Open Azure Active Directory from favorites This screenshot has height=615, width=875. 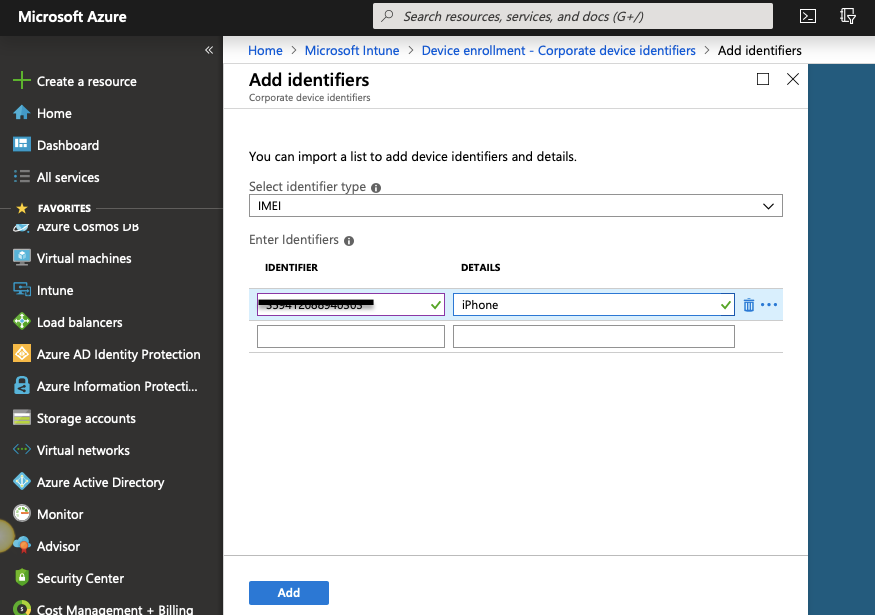100,482
